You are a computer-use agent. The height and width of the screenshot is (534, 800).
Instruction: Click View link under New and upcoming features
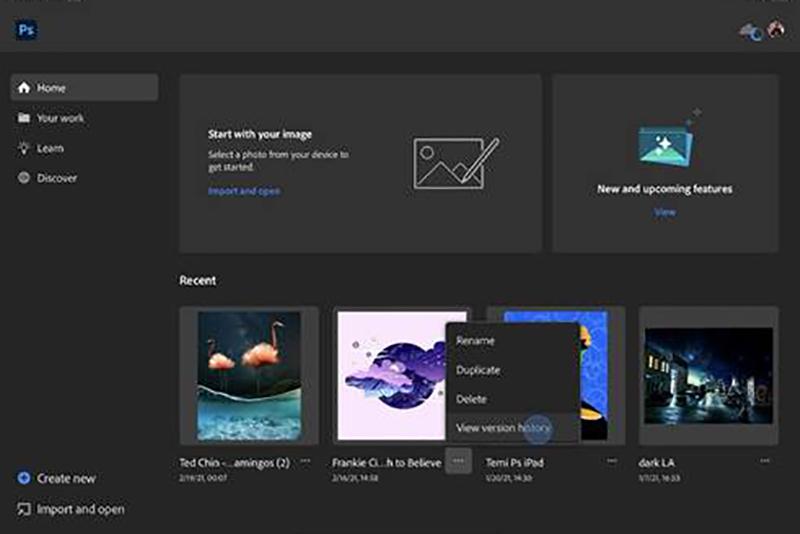[x=665, y=212]
